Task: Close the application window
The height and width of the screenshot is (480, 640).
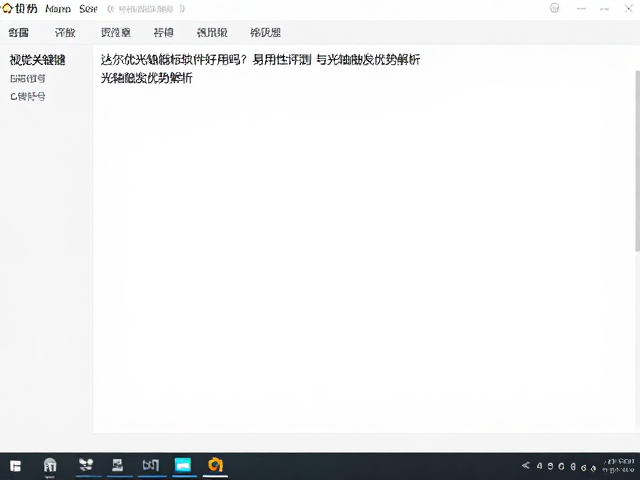Action: [x=629, y=9]
